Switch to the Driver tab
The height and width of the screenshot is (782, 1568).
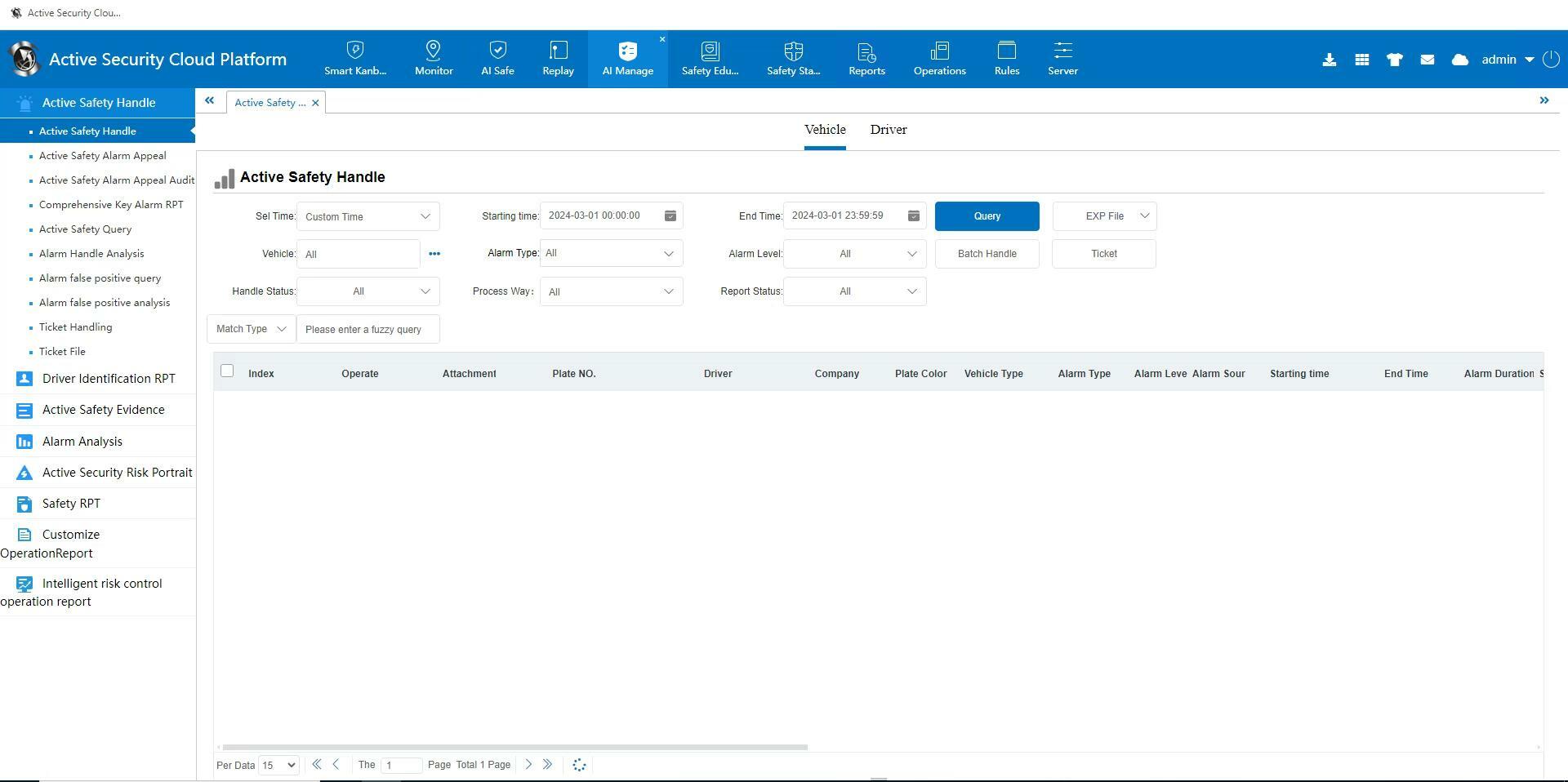pos(889,130)
